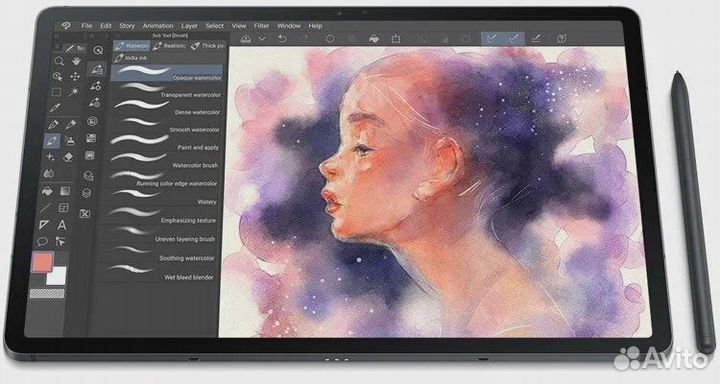This screenshot has width=720, height=384.
Task: Select the Zoom magnifier tool
Action: 59,61
